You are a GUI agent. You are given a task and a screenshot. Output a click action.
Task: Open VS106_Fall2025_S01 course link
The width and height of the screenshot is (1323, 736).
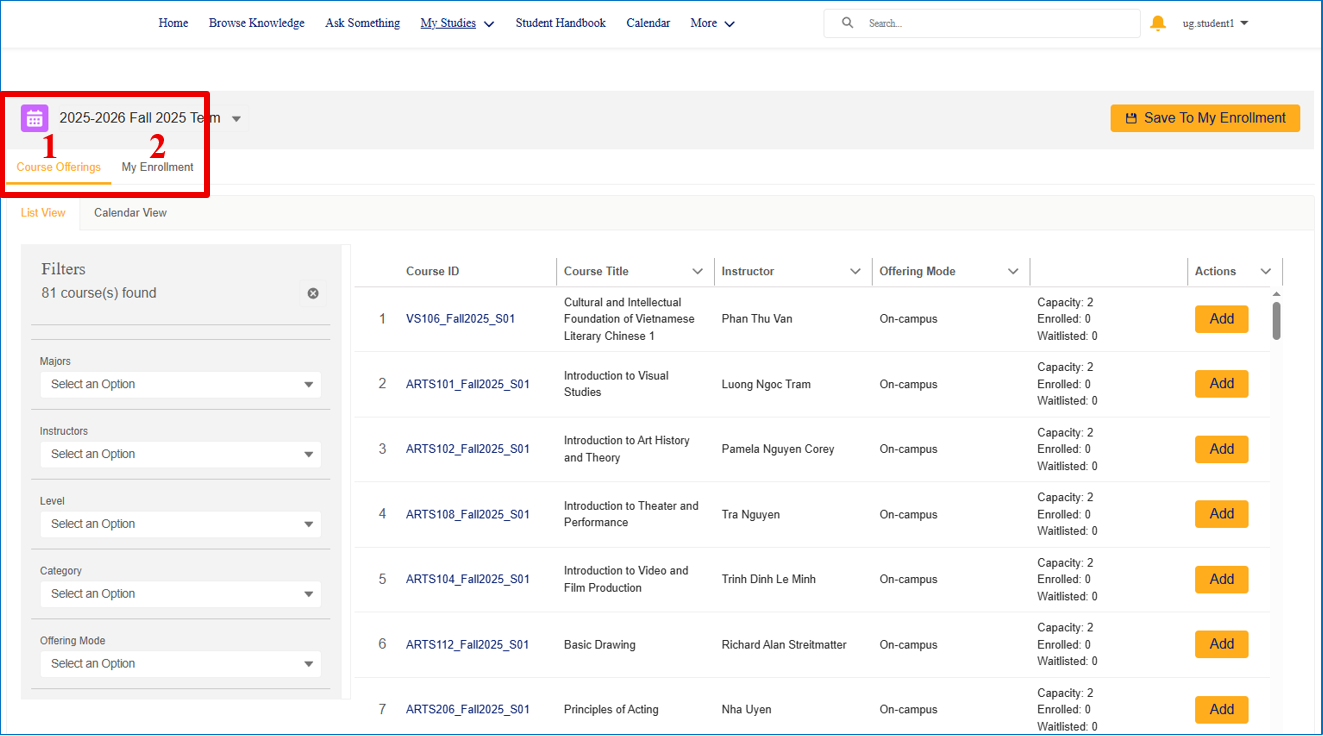click(461, 319)
